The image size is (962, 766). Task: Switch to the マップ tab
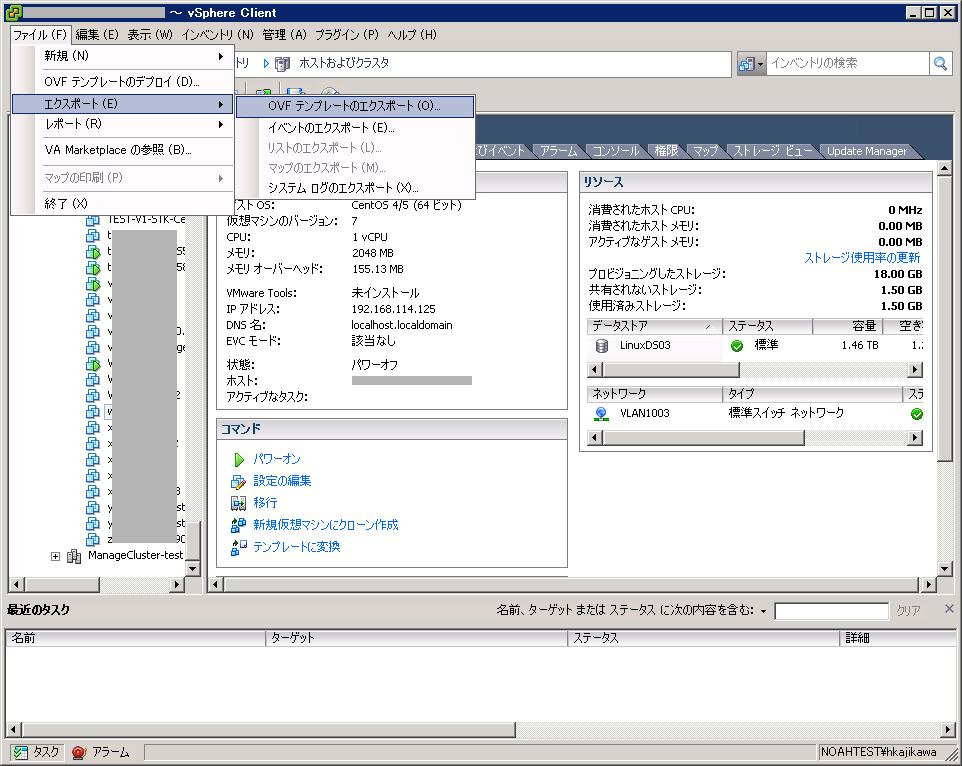pyautogui.click(x=705, y=151)
